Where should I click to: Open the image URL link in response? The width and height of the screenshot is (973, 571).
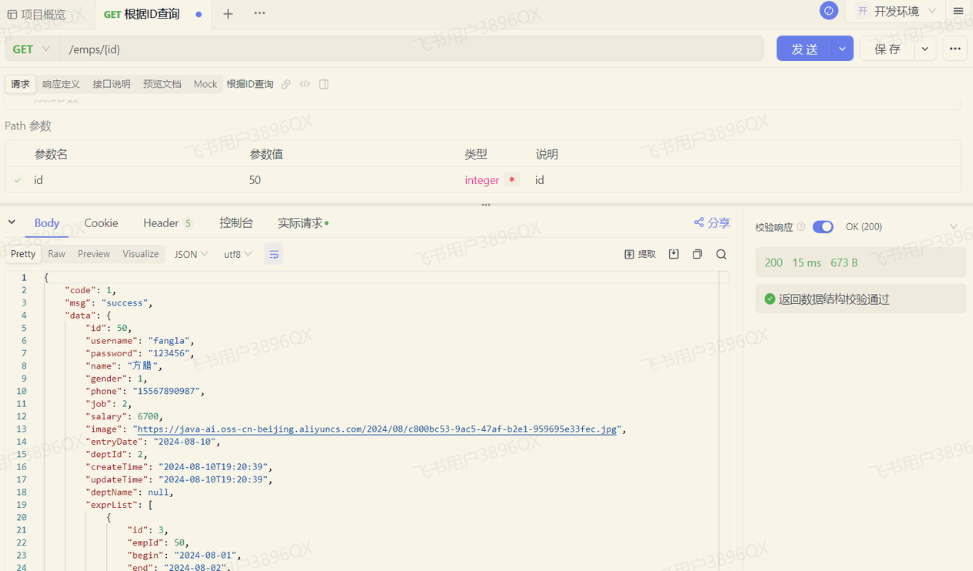click(x=377, y=429)
